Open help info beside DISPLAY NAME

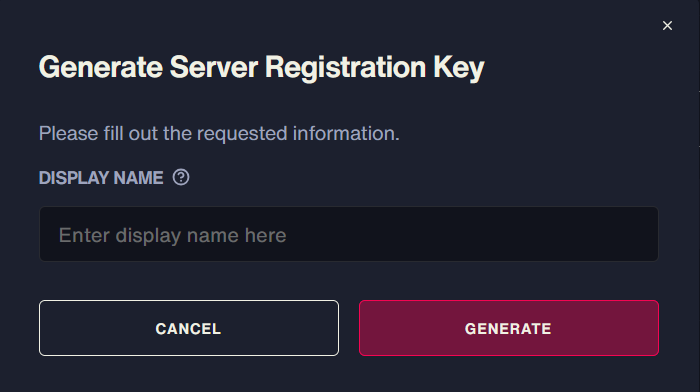181,177
